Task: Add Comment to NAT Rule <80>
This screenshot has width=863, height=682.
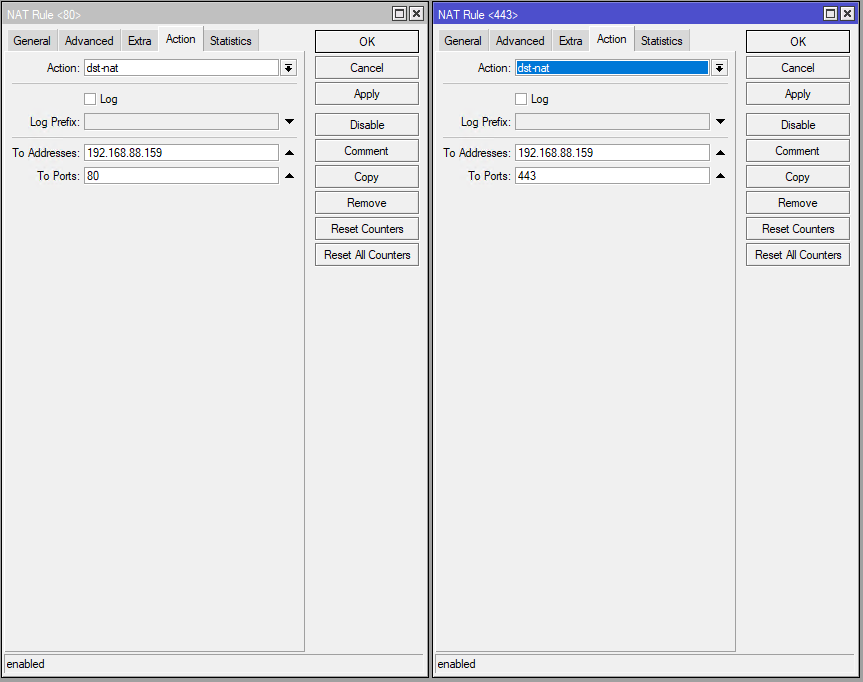Action: pos(367,151)
